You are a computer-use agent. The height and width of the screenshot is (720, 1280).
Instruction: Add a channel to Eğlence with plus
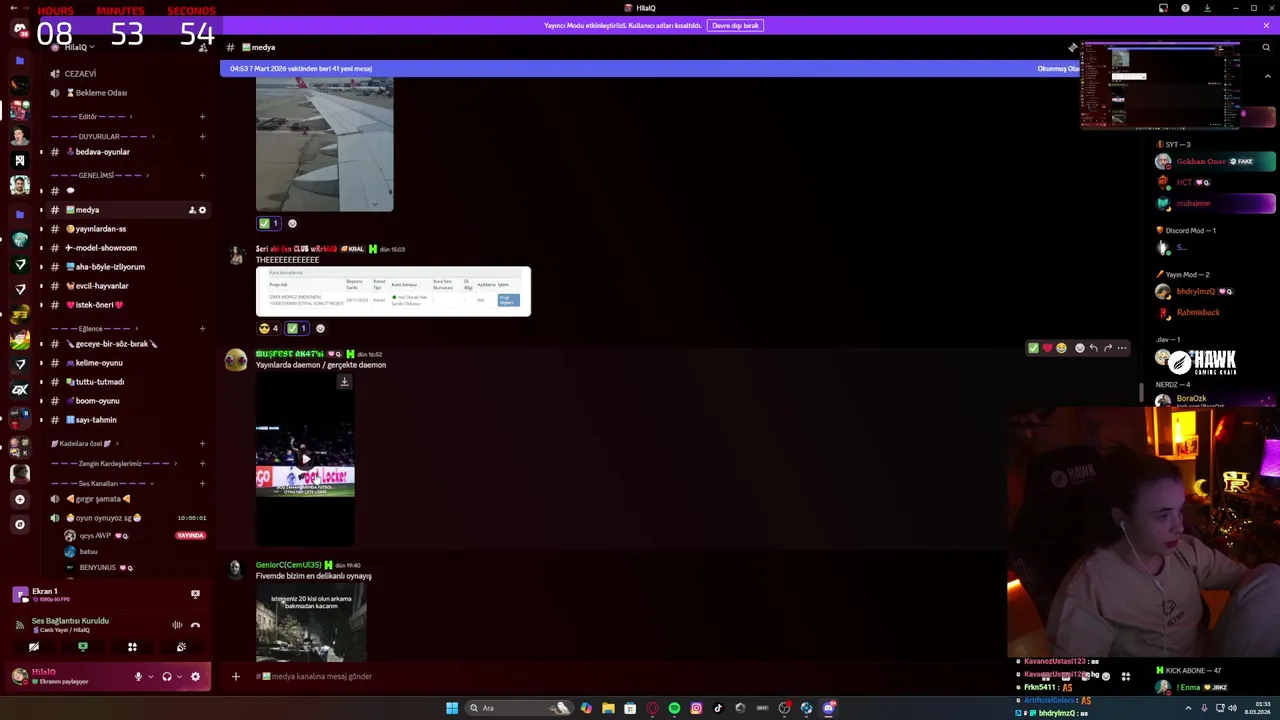click(x=202, y=328)
